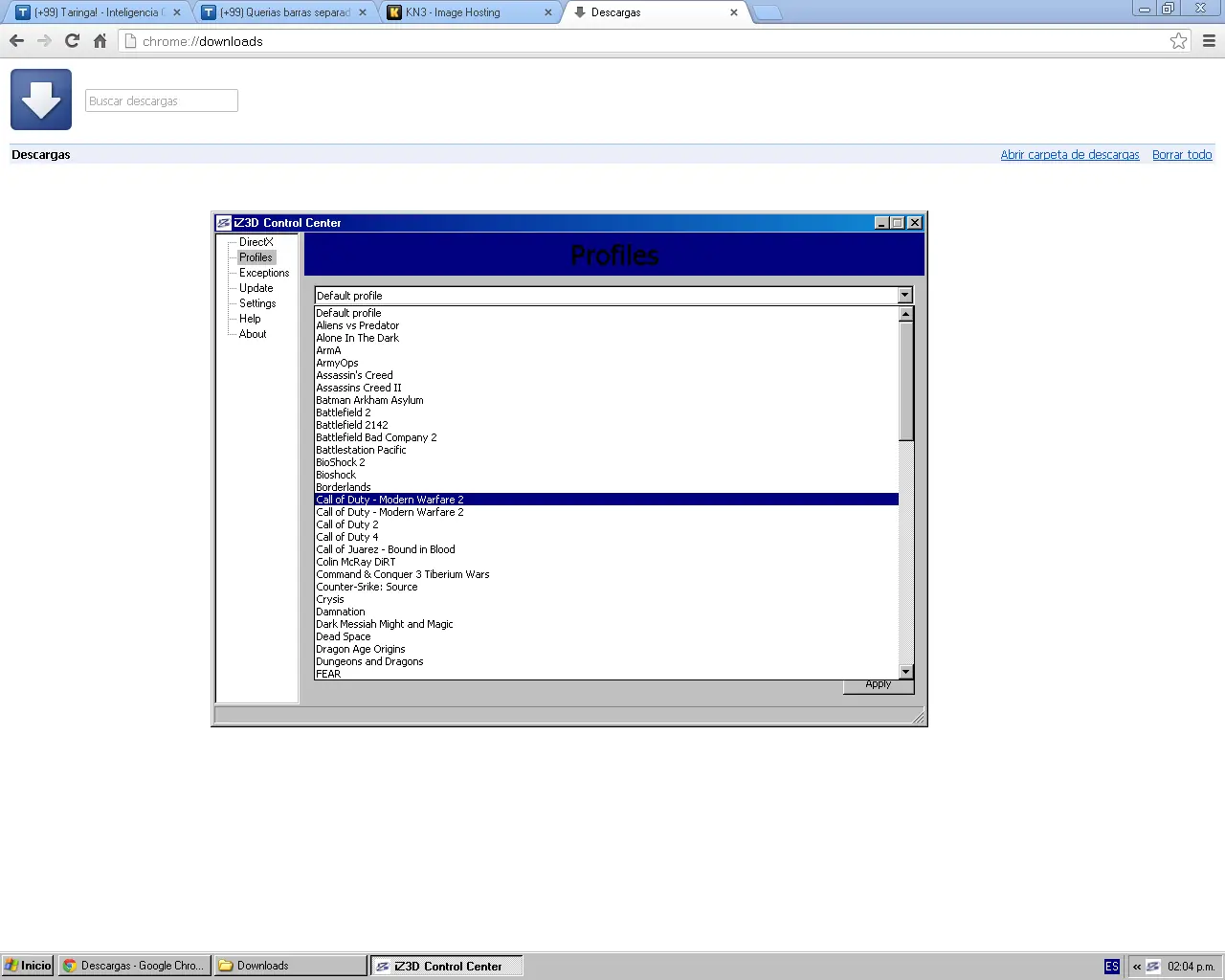Screen dimensions: 1225x980
Task: Choose the 'BioShock 2' profile
Action: (x=607, y=462)
